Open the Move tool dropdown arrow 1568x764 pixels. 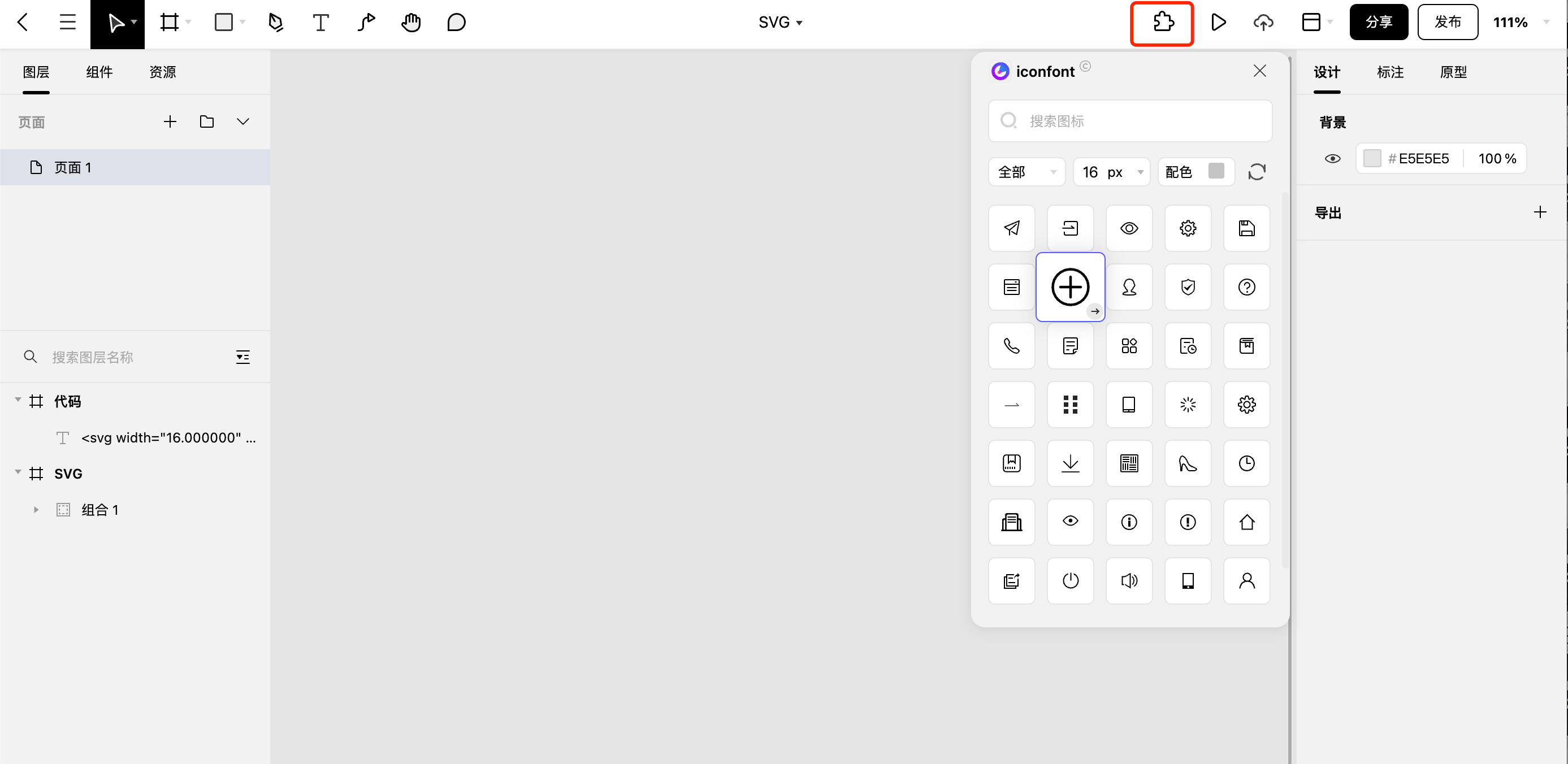click(x=134, y=23)
